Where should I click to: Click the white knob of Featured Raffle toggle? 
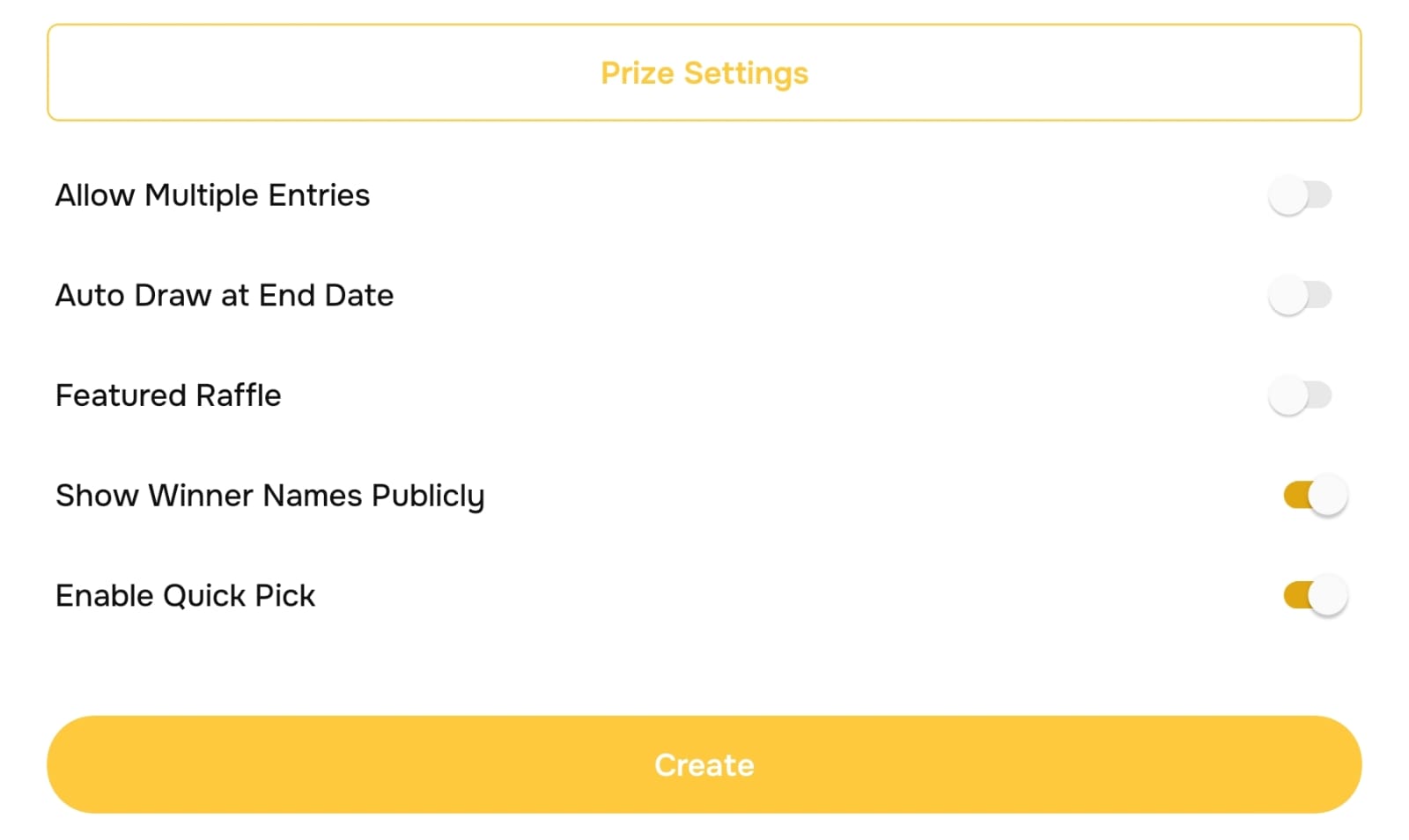pyautogui.click(x=1288, y=395)
